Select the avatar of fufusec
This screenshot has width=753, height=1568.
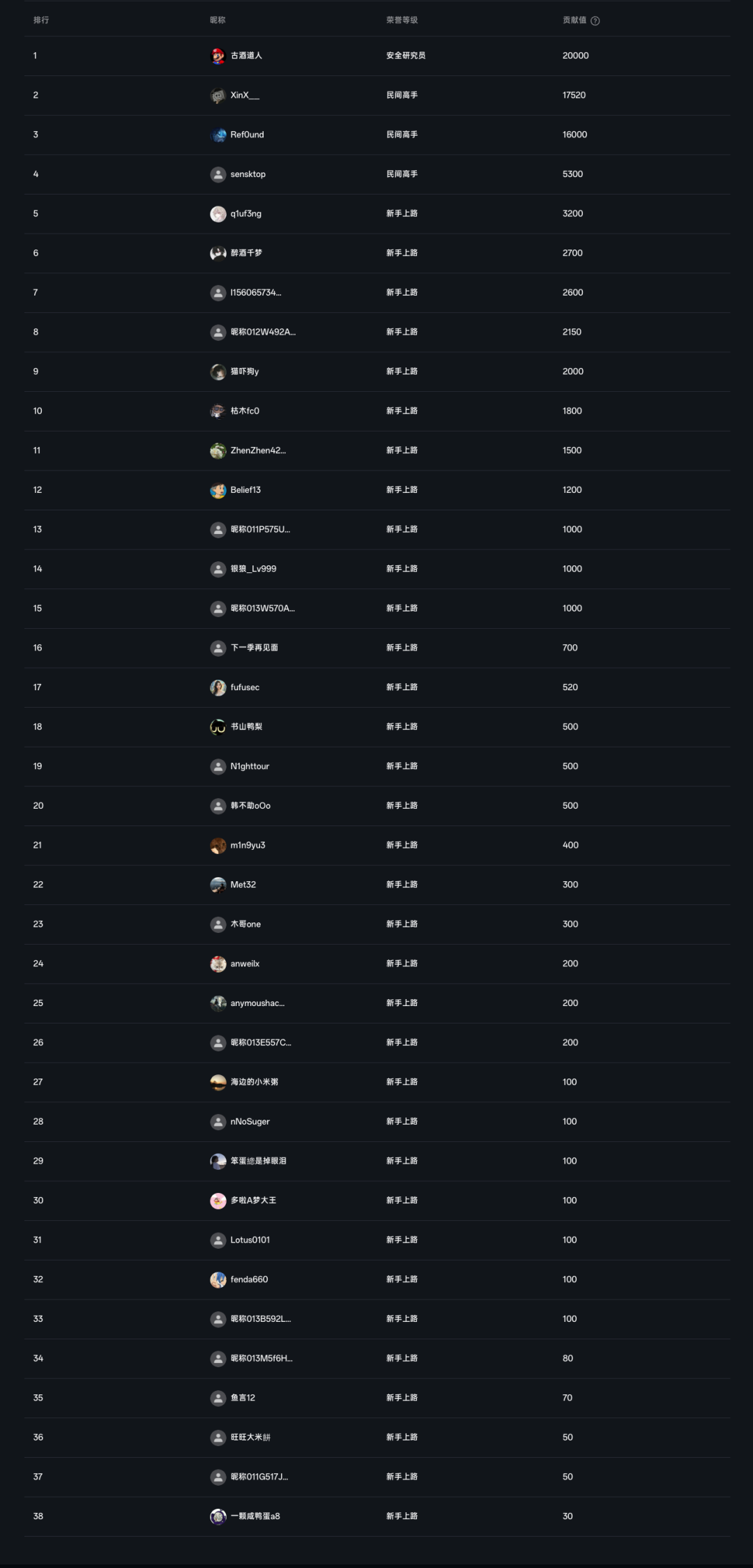point(218,687)
